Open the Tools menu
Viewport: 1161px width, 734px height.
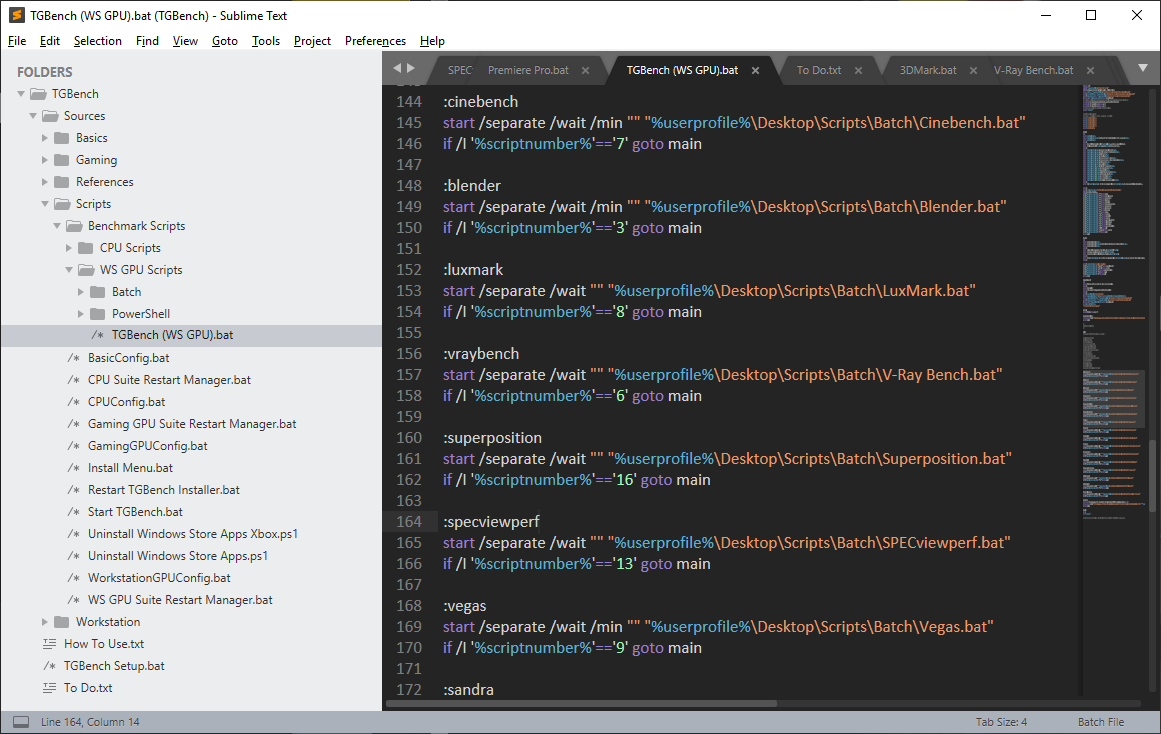point(266,41)
